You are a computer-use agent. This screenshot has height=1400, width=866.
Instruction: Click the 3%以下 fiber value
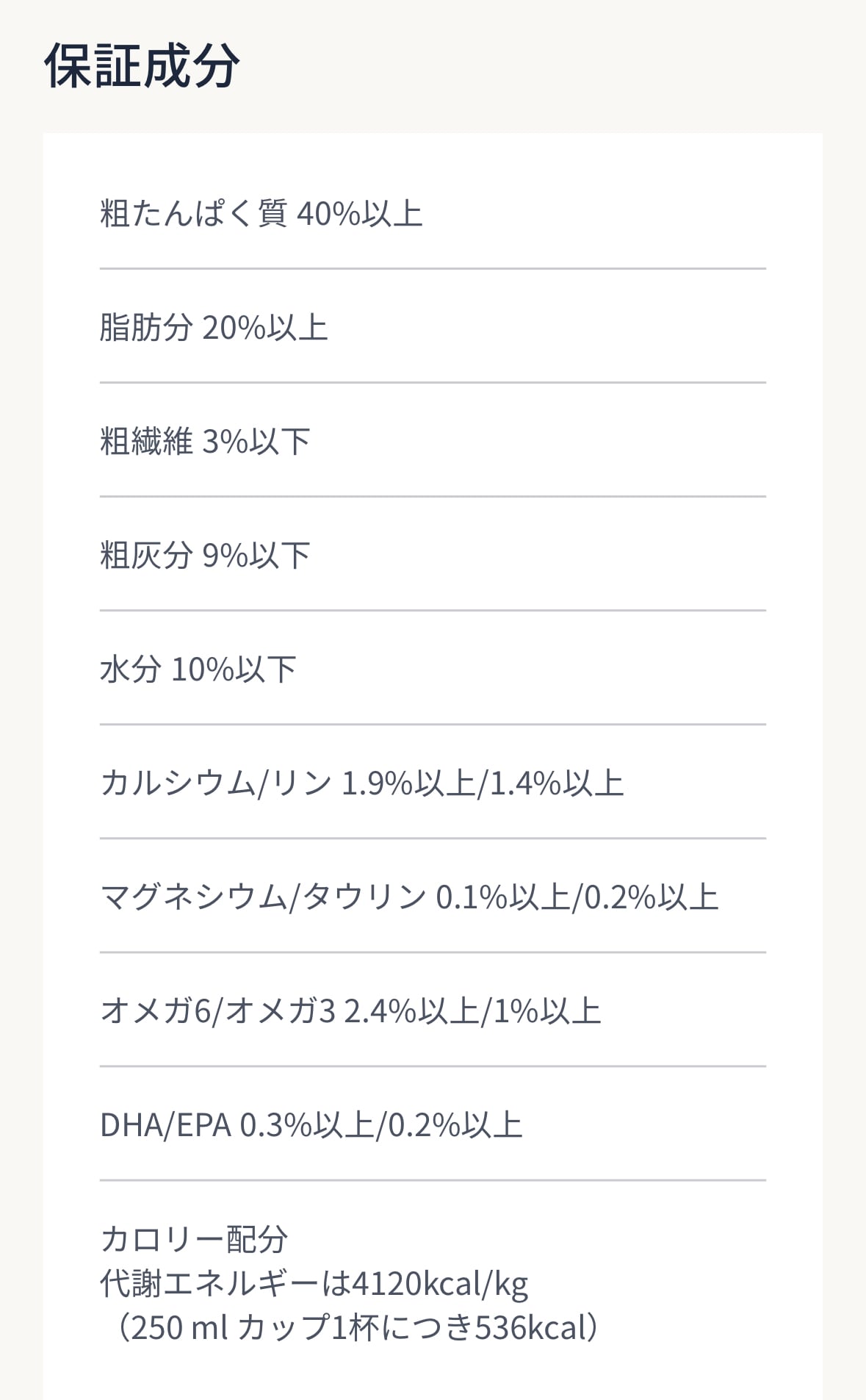256,442
